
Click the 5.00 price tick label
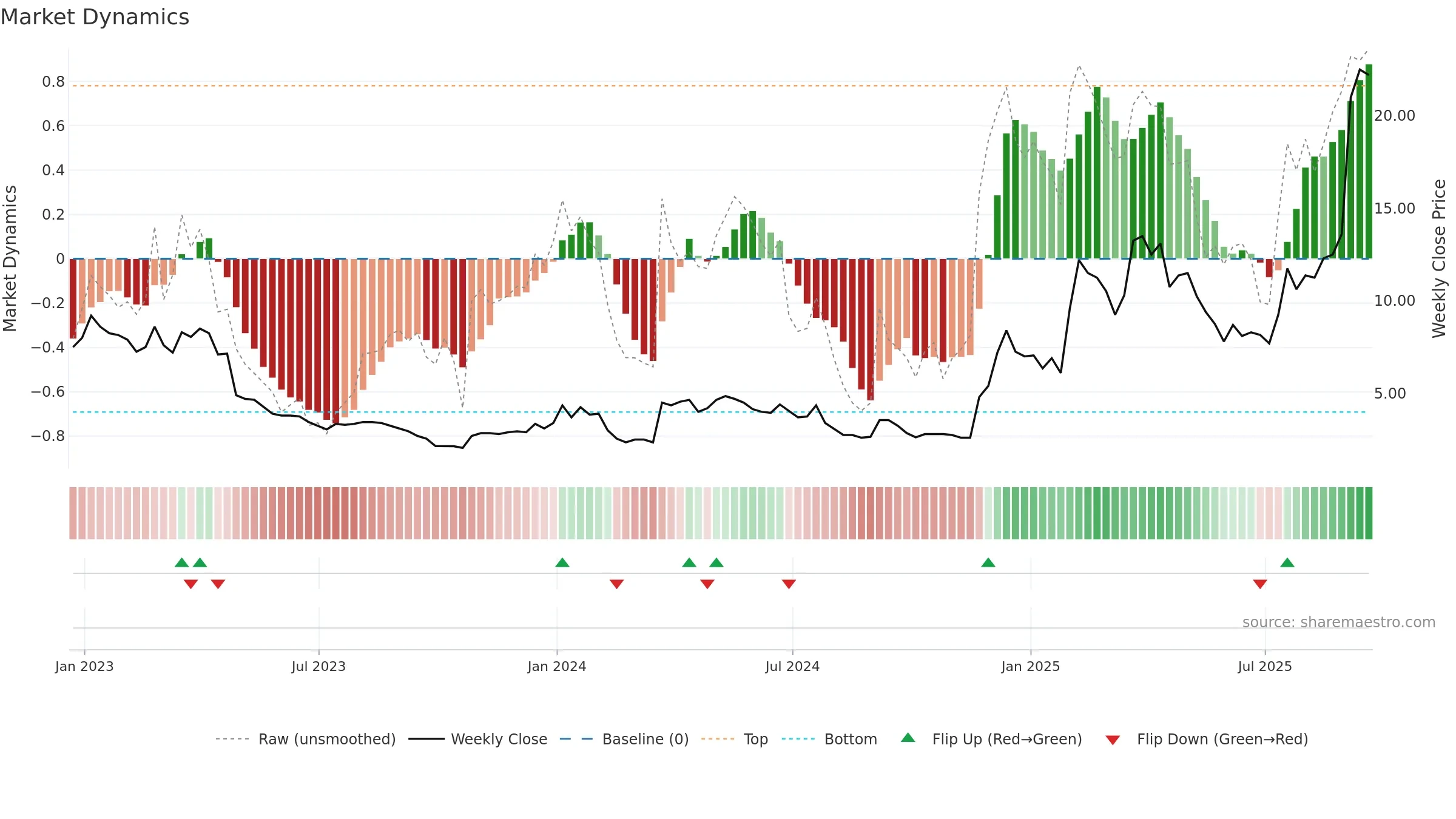(x=1390, y=393)
